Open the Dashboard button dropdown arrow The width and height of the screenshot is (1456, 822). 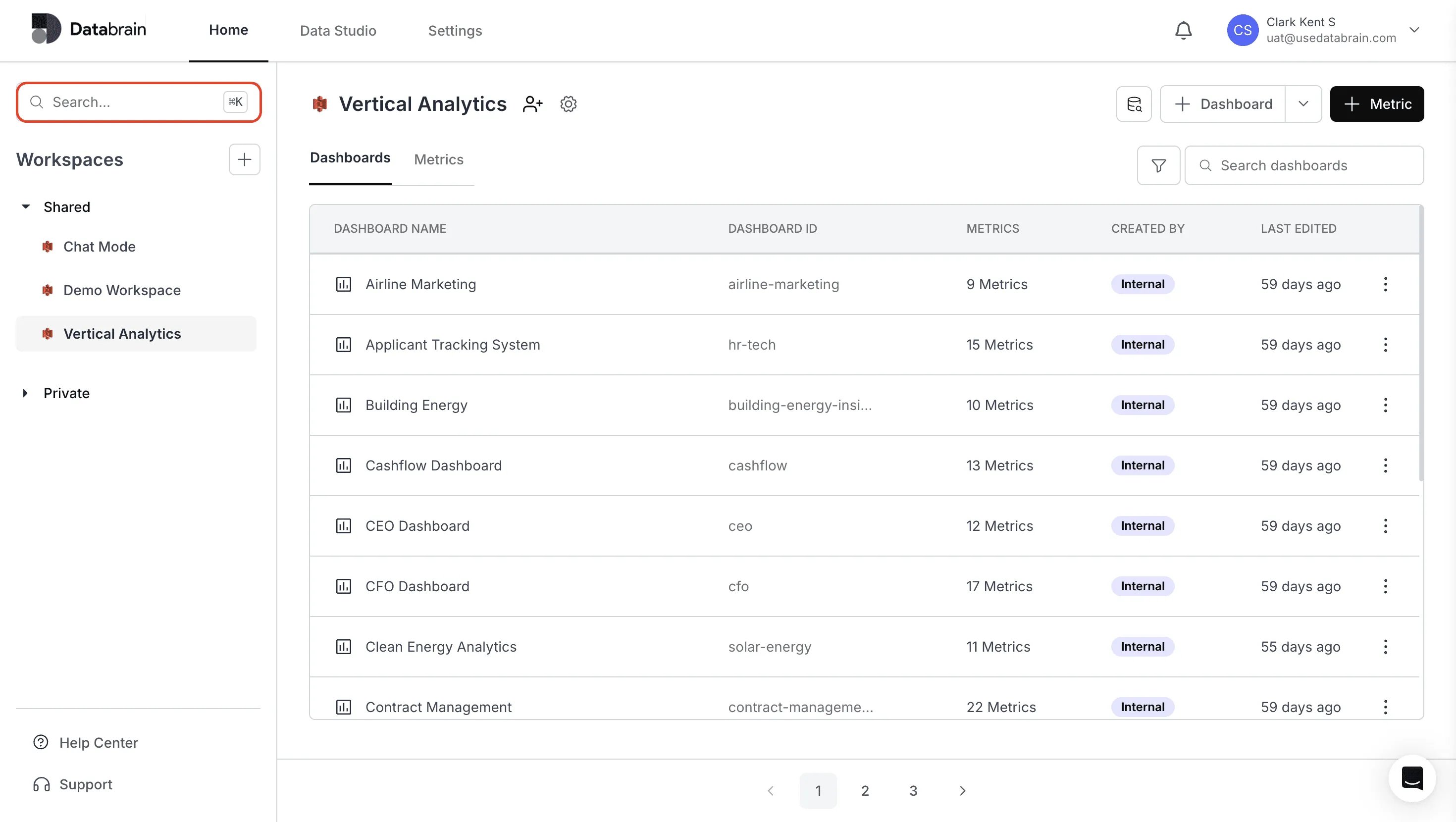tap(1303, 104)
